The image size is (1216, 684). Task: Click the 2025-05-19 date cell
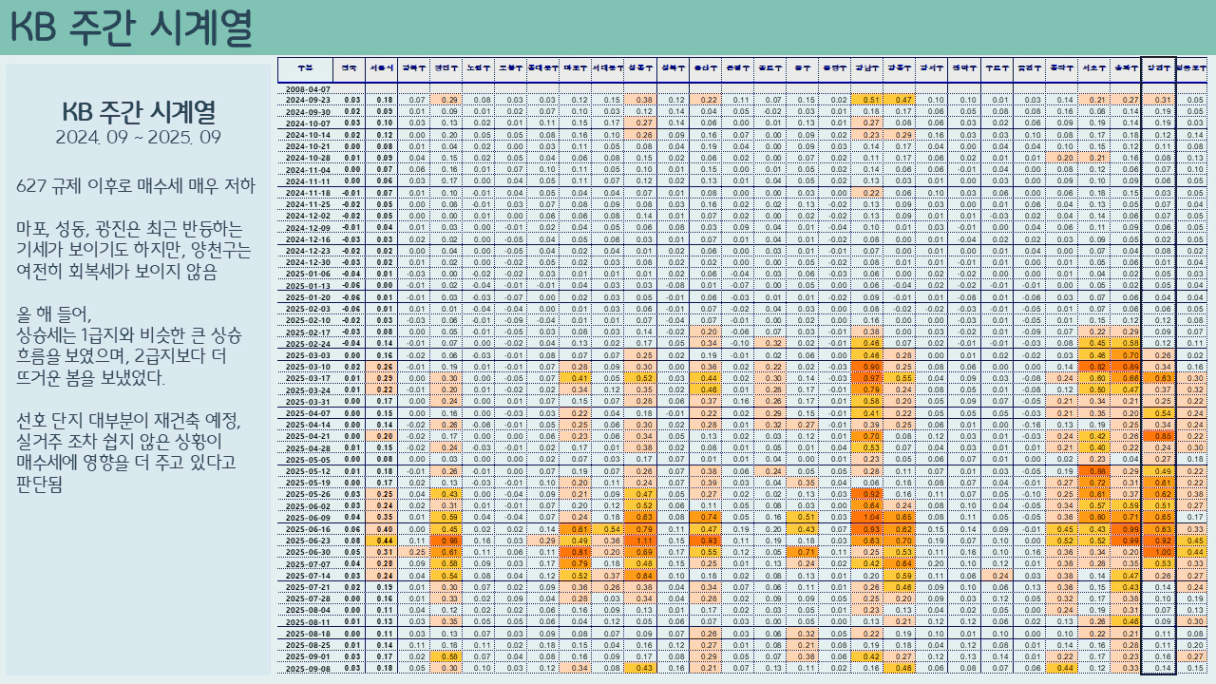(308, 482)
